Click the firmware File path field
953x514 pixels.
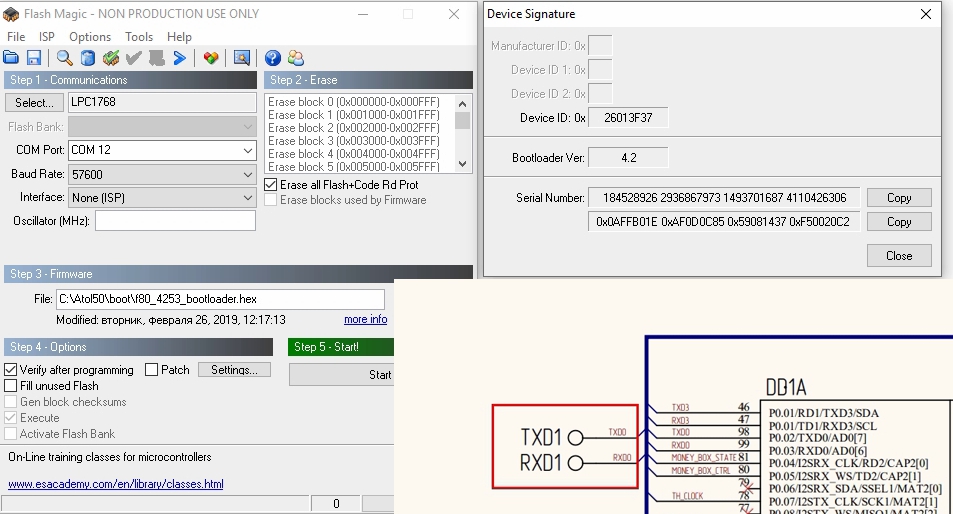[x=220, y=299]
